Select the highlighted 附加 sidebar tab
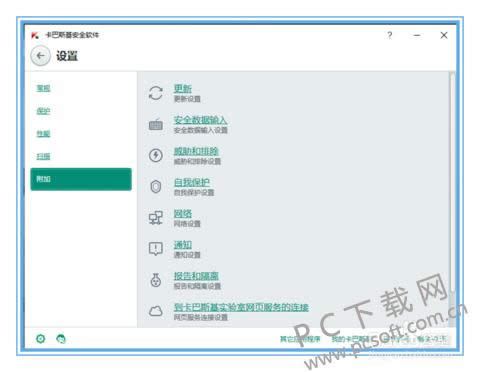This screenshot has height=372, width=480. coord(81,179)
